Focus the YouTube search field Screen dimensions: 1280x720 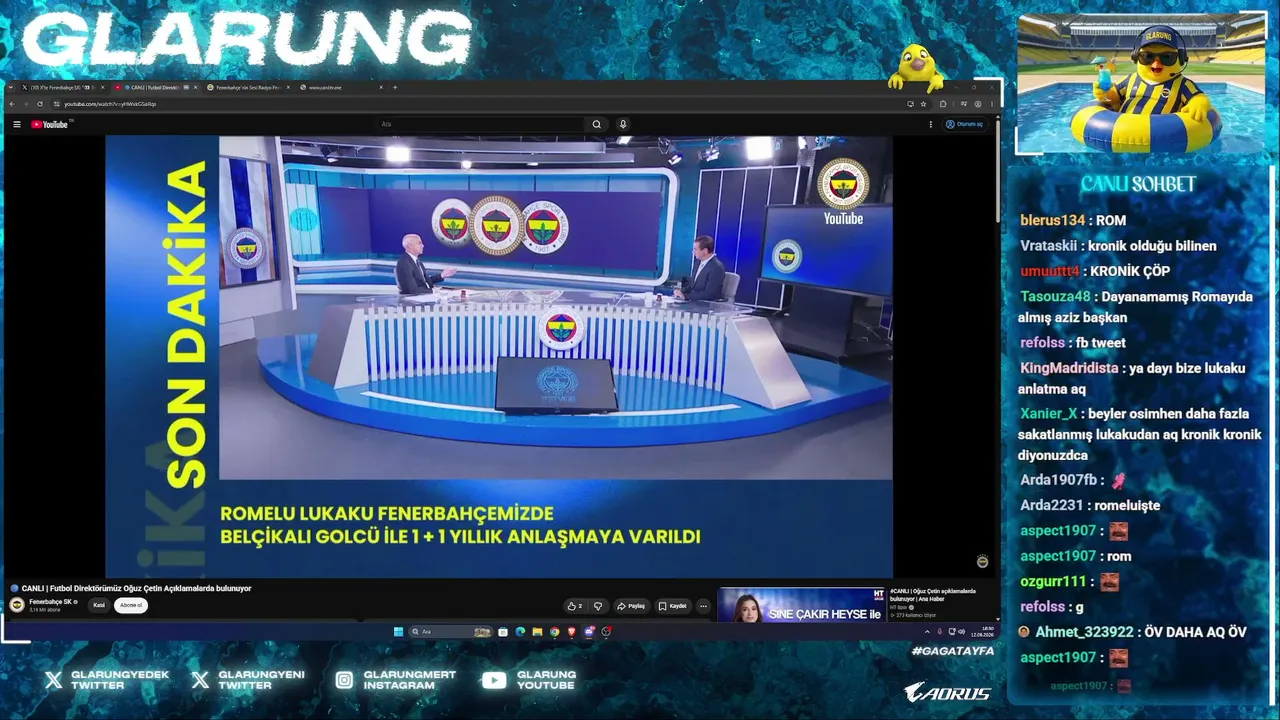(482, 124)
